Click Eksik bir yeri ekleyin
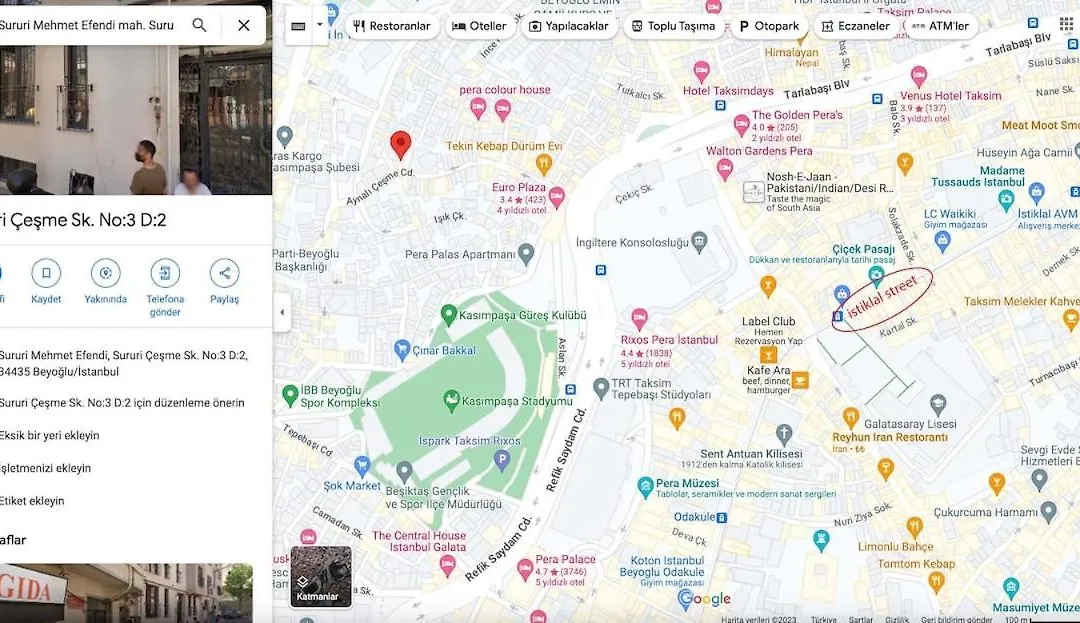 (x=50, y=436)
